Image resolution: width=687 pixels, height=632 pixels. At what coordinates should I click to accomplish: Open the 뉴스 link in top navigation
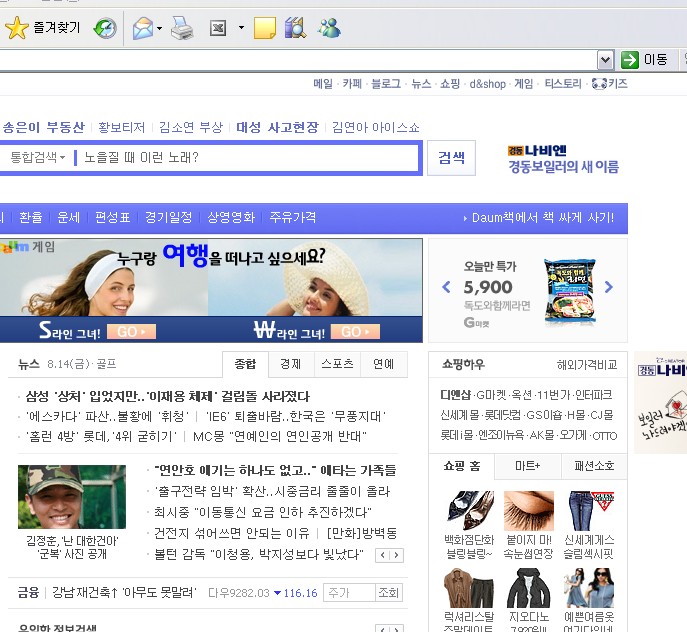421,84
